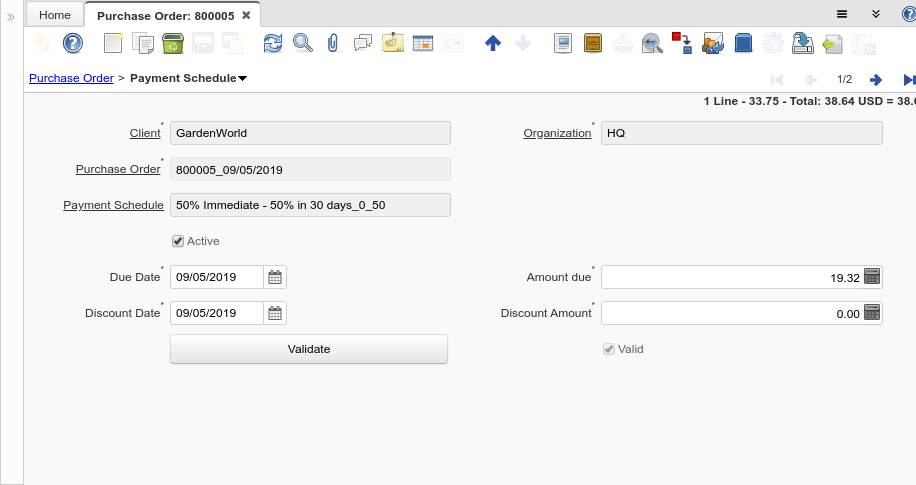Follow the Purchase Order breadcrumb link

click(71, 78)
